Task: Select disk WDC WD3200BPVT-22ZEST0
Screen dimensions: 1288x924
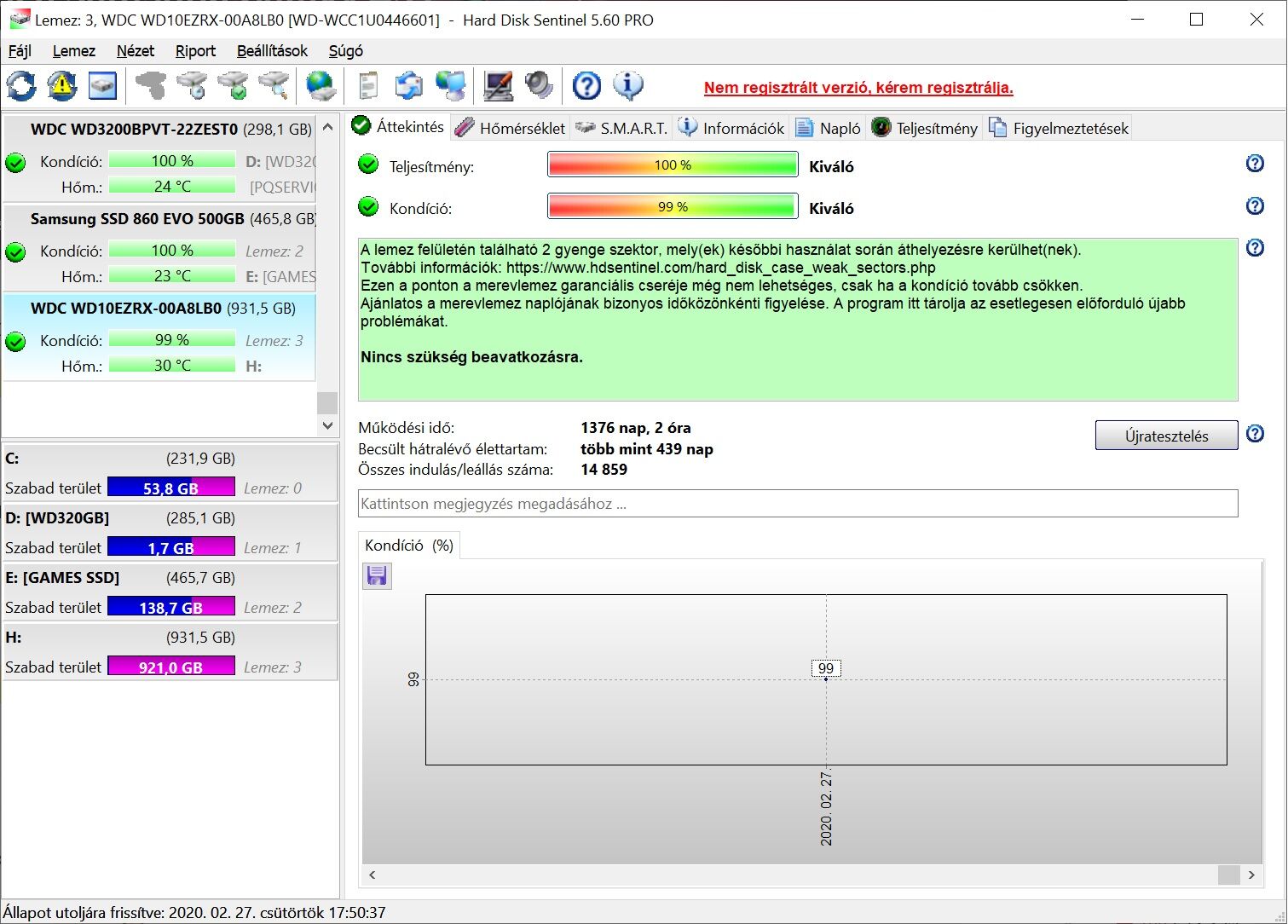Action: (x=159, y=159)
